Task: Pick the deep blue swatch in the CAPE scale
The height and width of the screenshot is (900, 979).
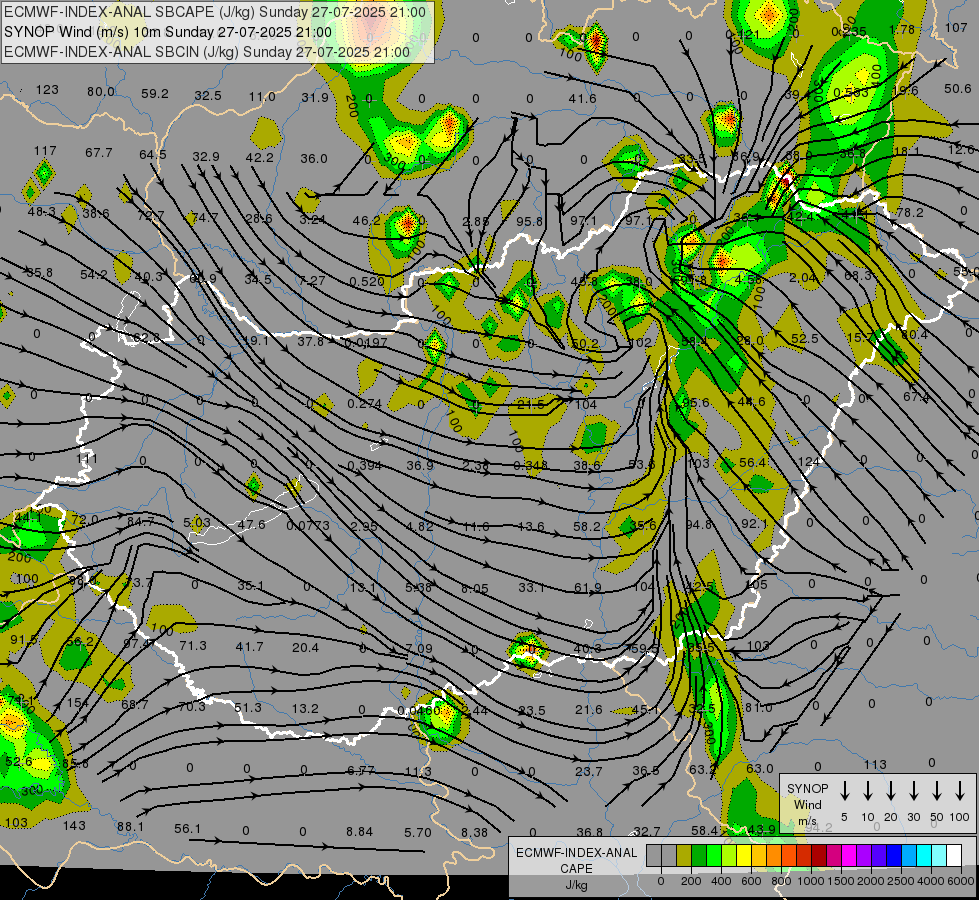Action: [x=893, y=855]
